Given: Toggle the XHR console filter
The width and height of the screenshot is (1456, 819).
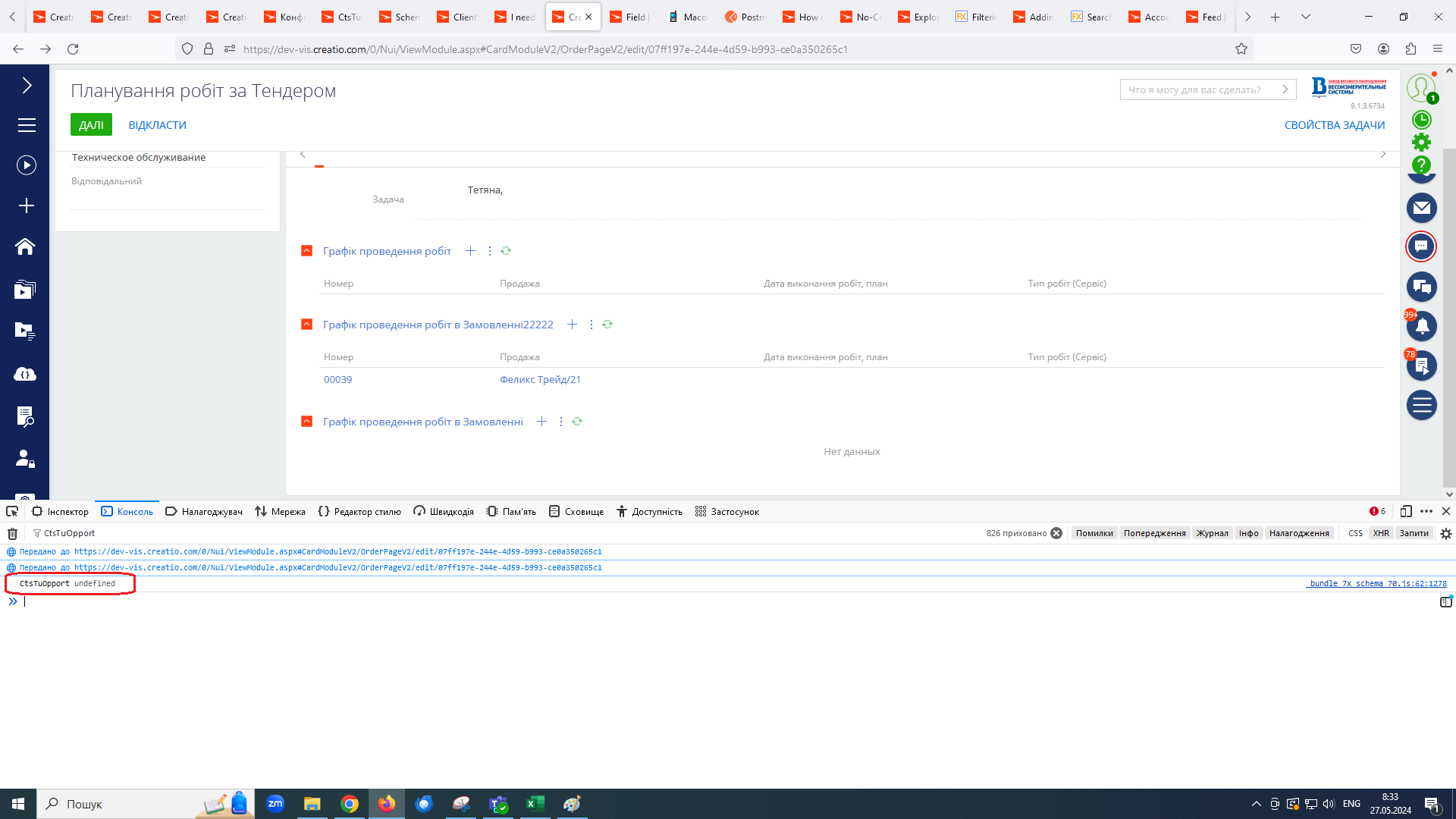Looking at the screenshot, I should point(1381,533).
